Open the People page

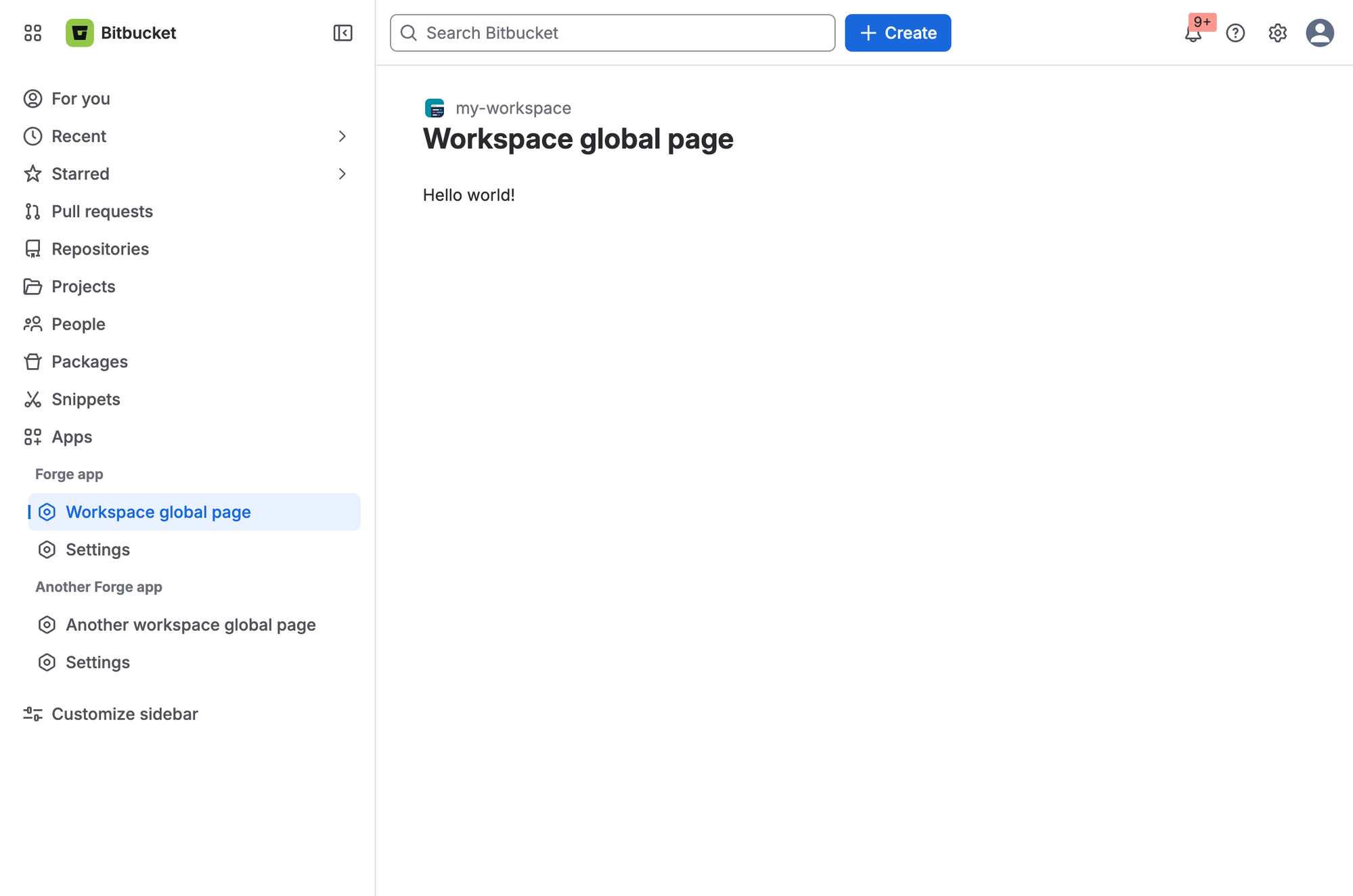pyautogui.click(x=187, y=323)
